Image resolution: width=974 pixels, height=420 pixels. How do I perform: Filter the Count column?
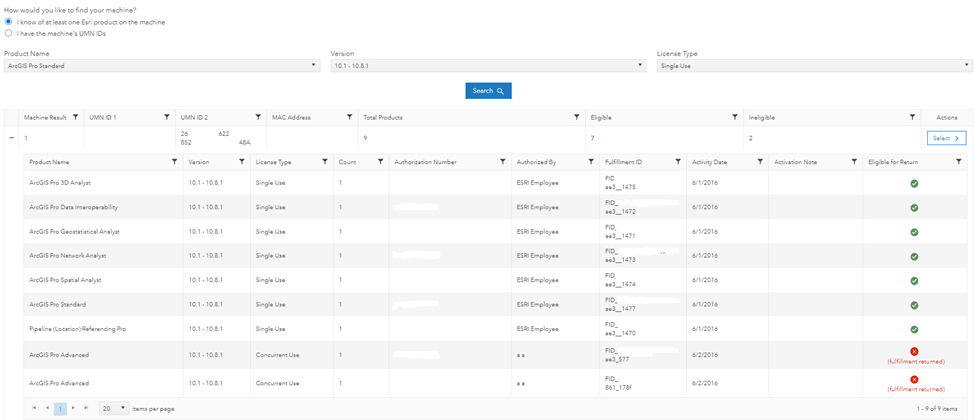tap(380, 162)
